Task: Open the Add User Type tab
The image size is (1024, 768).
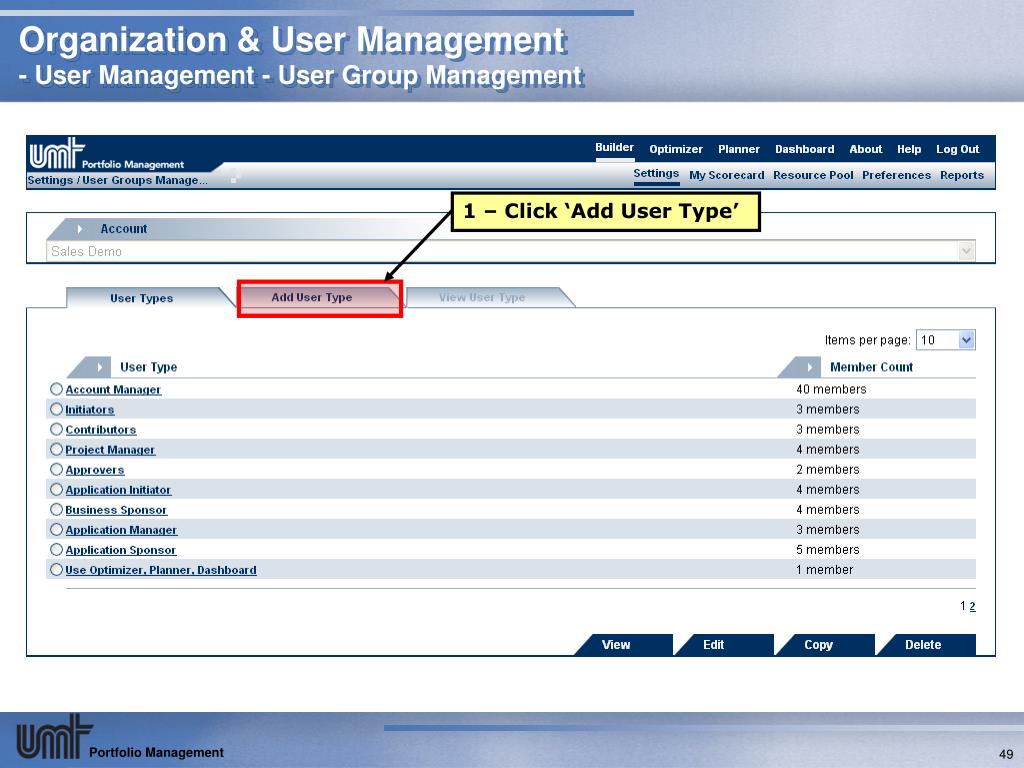Action: click(312, 297)
